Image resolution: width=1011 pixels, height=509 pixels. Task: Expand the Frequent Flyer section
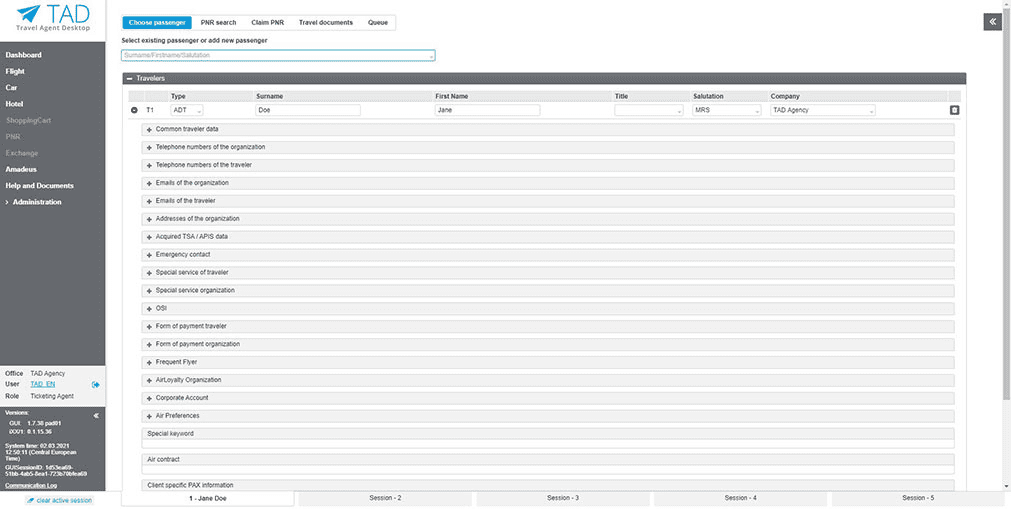[149, 362]
